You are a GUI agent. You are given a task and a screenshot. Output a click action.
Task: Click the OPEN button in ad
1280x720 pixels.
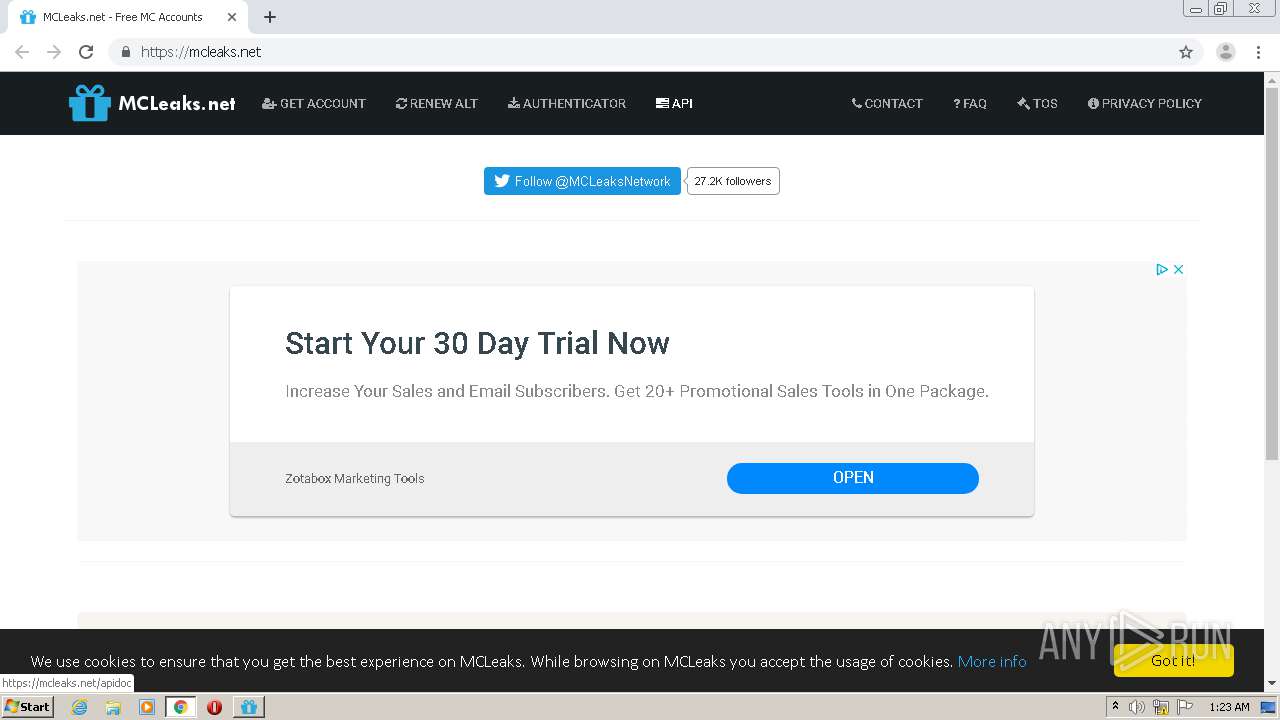[853, 478]
